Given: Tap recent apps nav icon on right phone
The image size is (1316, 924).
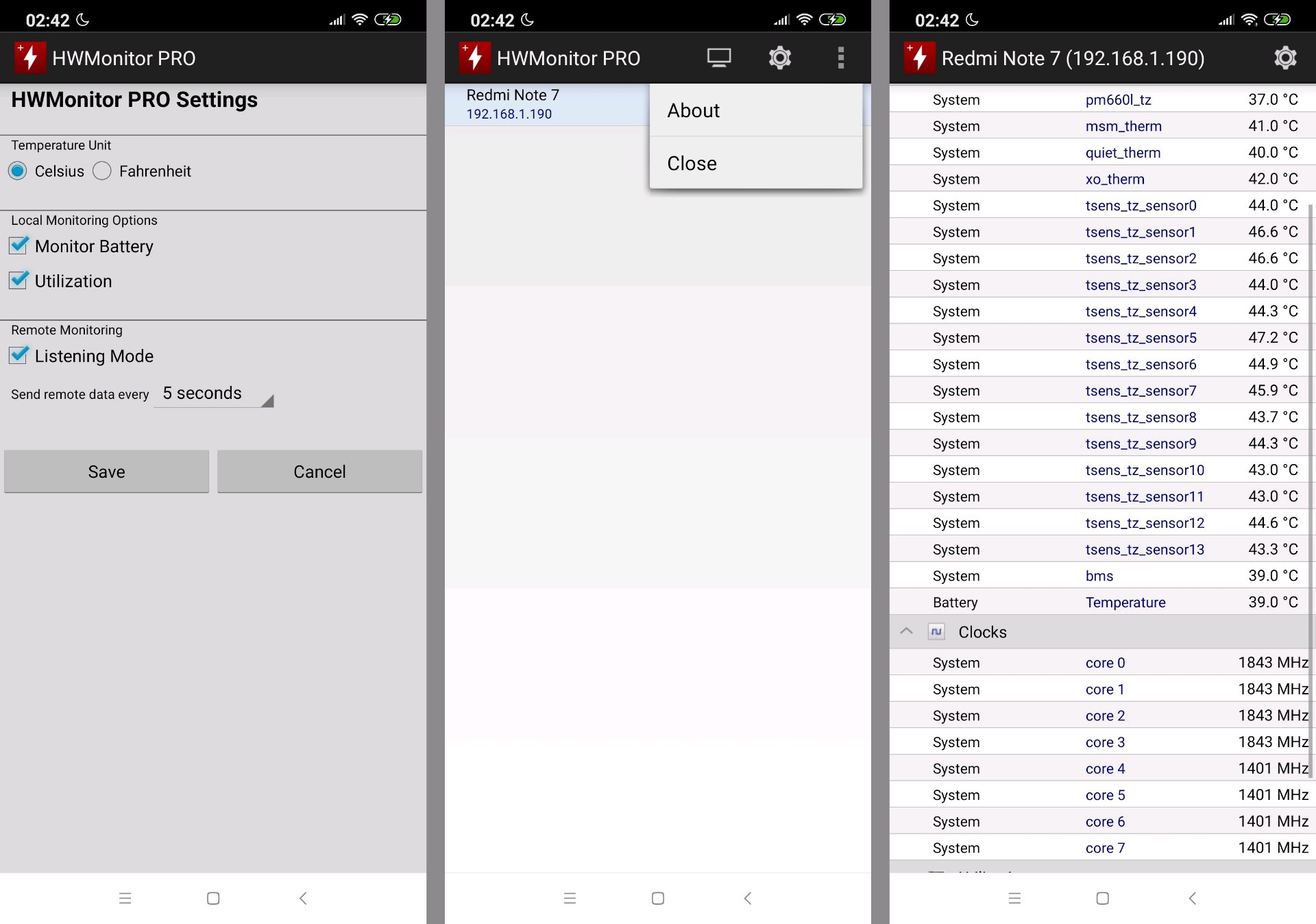Looking at the screenshot, I should pyautogui.click(x=1014, y=898).
